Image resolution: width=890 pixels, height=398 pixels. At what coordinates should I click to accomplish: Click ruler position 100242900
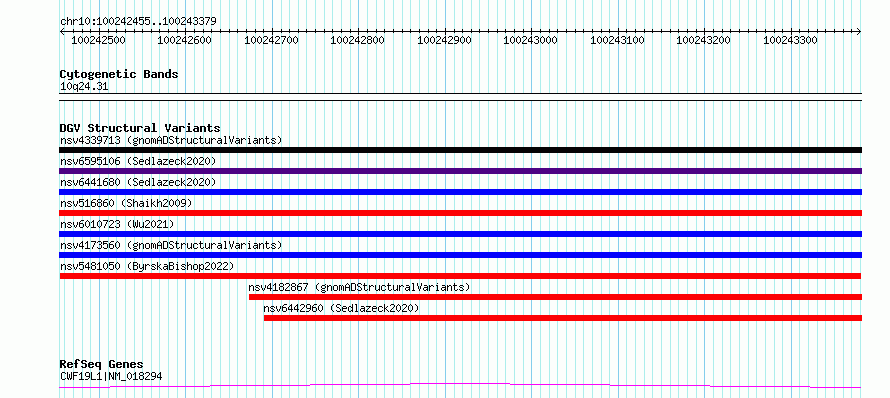point(444,40)
